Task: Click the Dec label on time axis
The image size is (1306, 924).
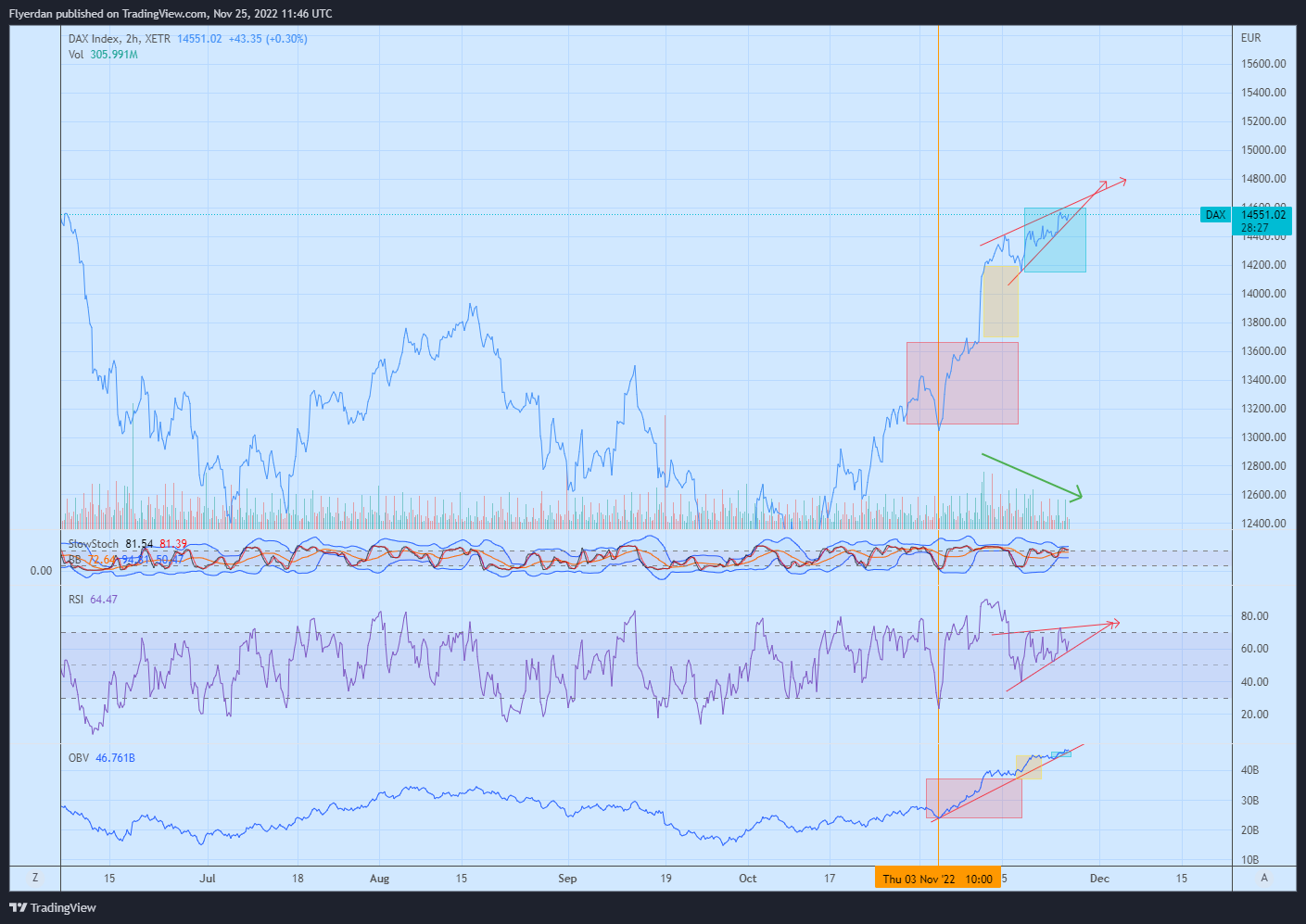Action: pos(1099,879)
